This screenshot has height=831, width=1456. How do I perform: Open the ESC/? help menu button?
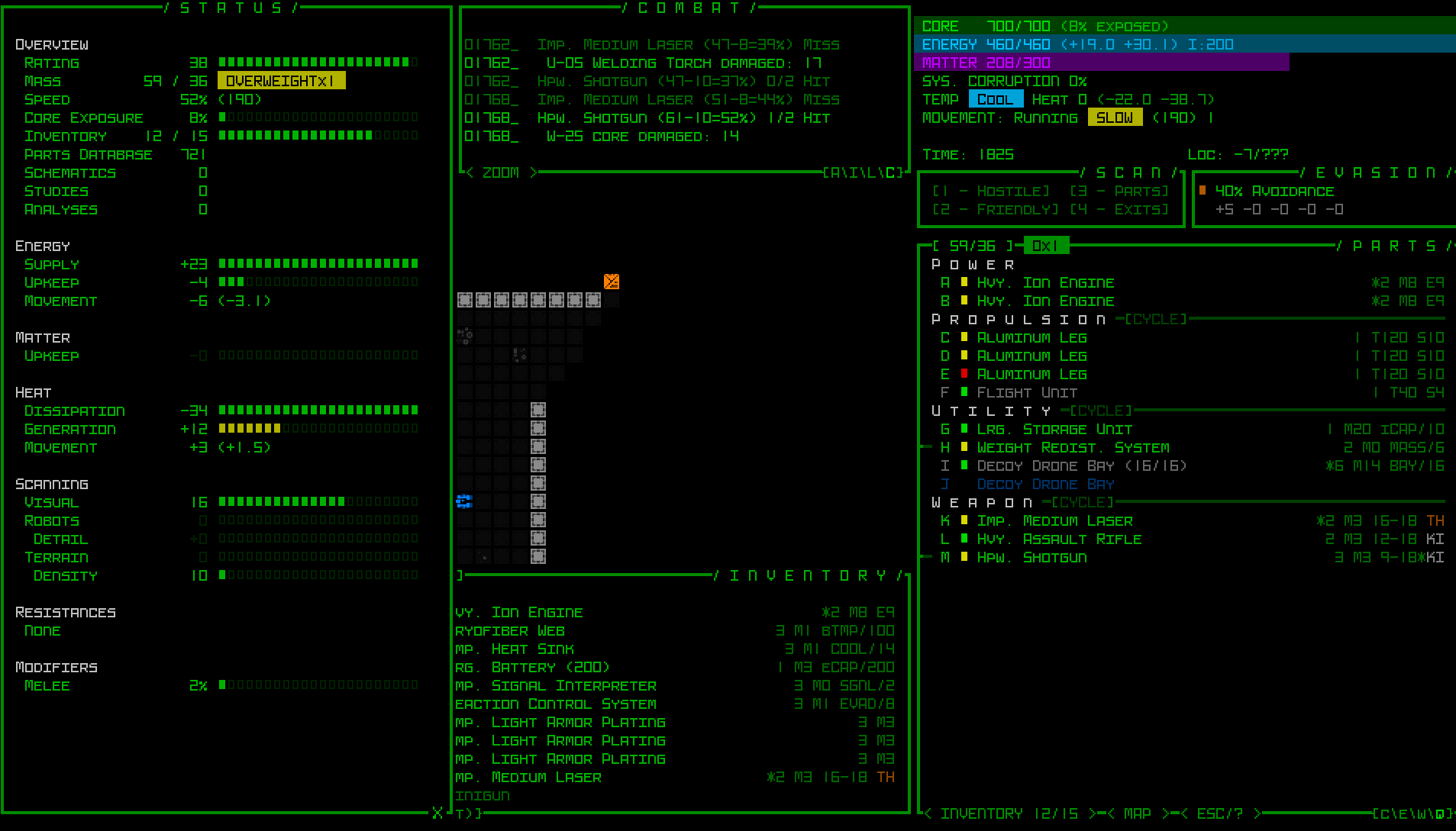coord(1220,813)
